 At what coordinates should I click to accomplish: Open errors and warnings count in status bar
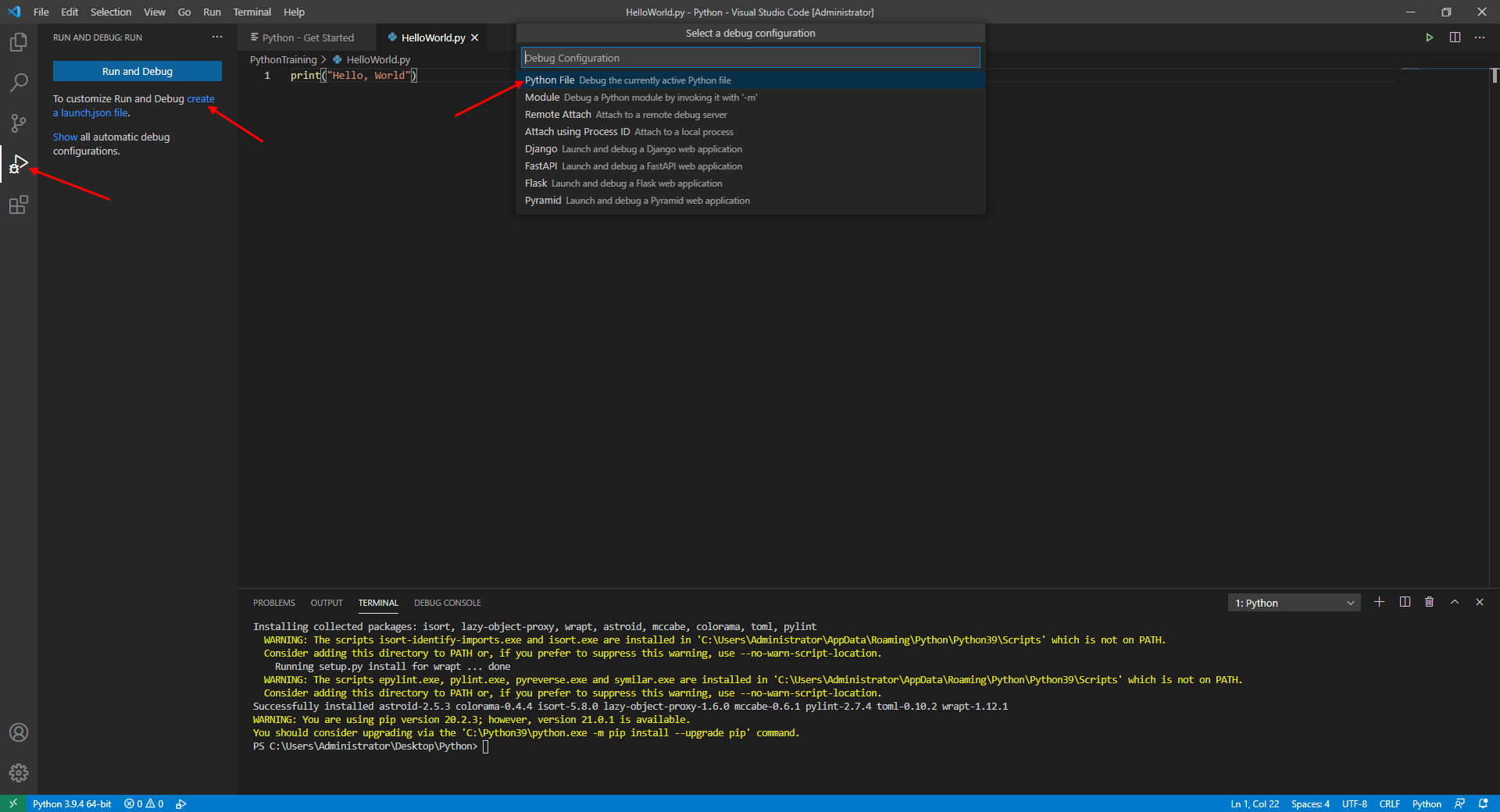[x=144, y=803]
